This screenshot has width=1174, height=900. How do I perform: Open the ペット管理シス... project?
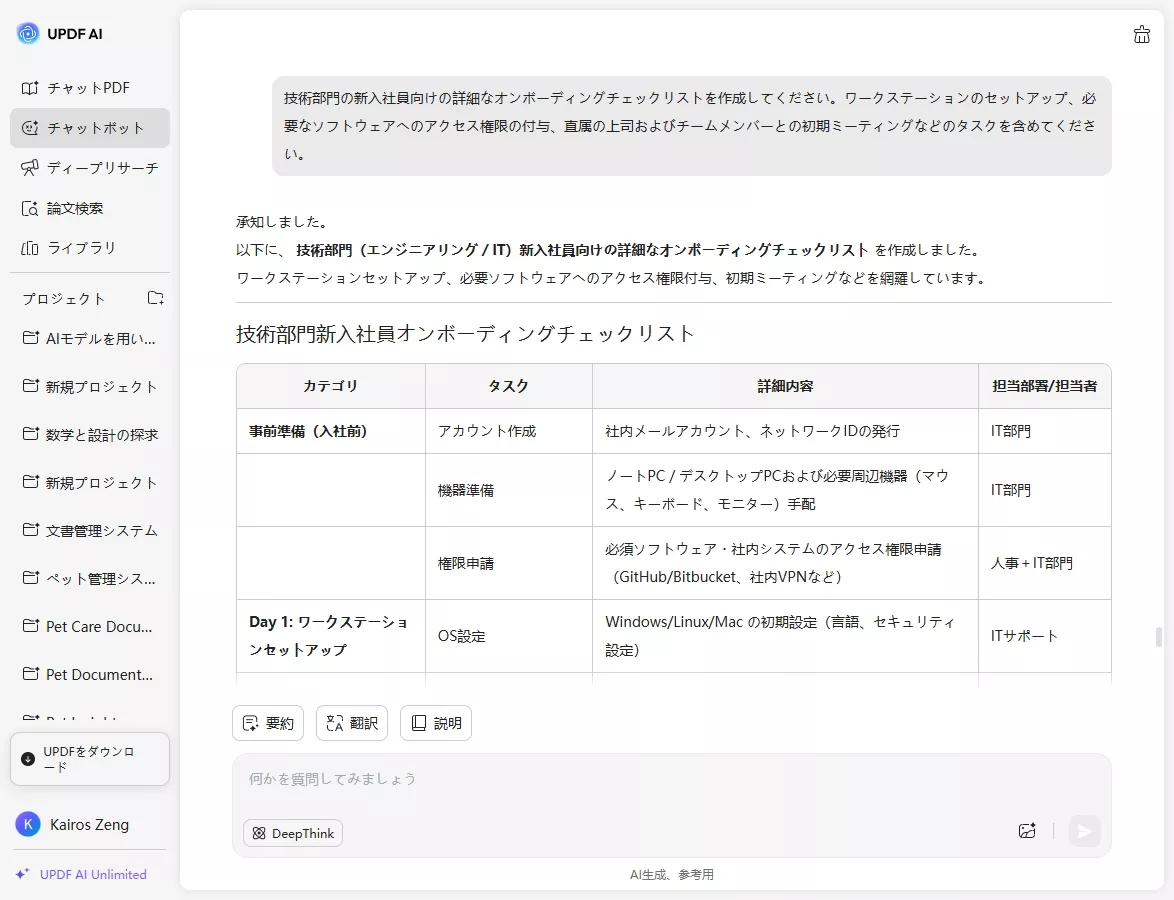coord(89,578)
